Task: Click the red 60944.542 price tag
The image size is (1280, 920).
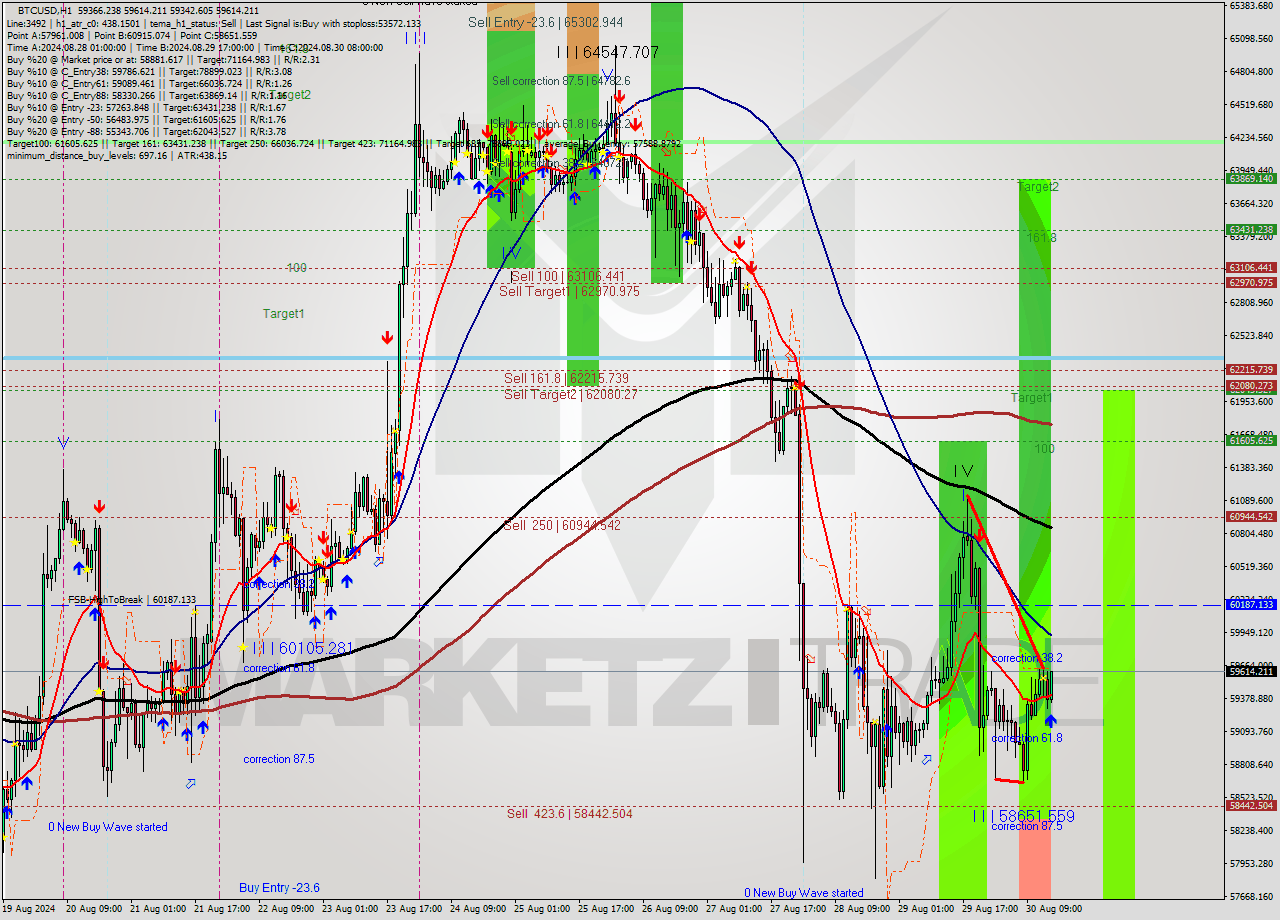Action: 1250,517
